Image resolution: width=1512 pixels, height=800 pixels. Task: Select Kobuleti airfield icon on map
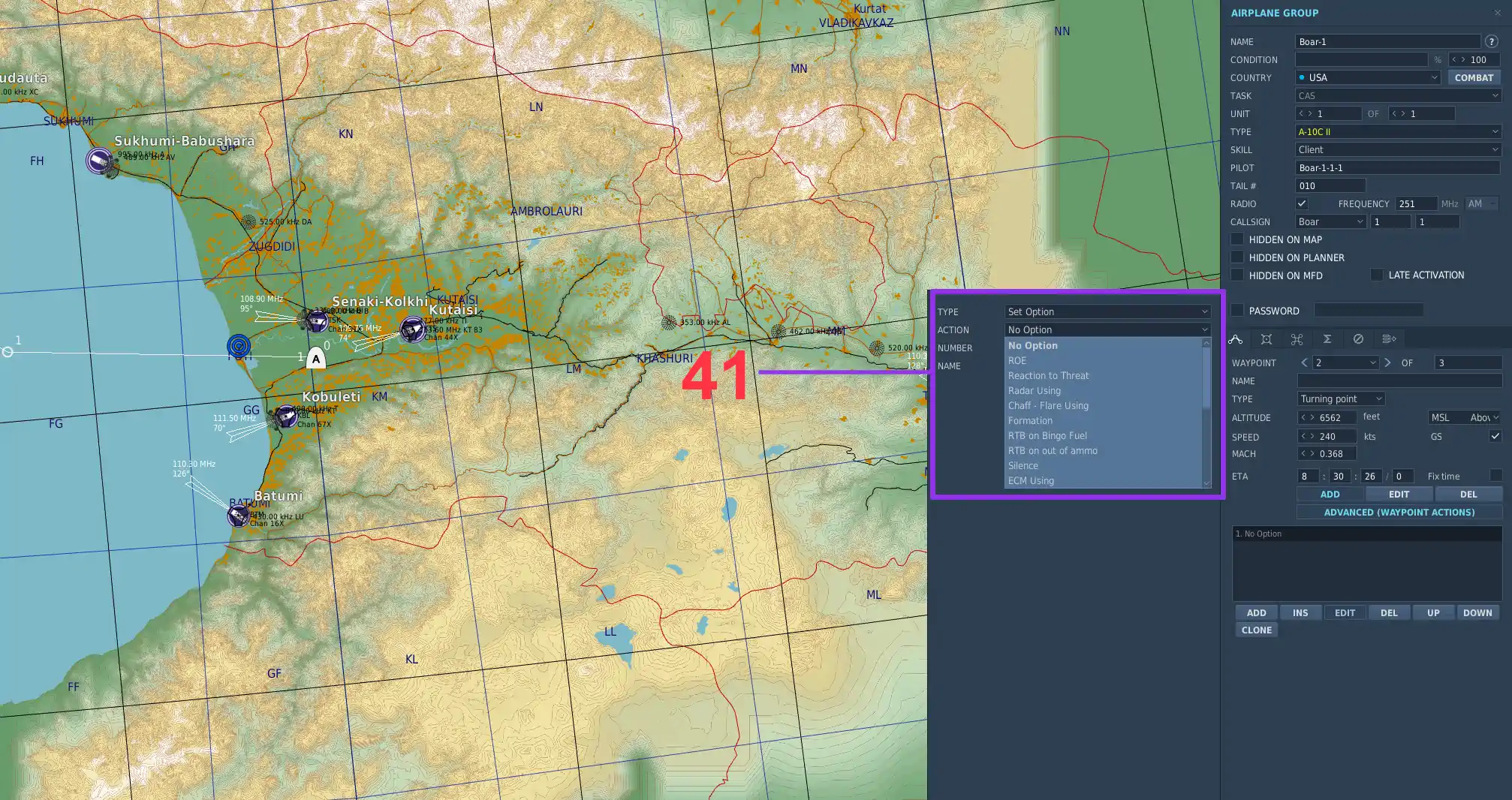click(286, 416)
